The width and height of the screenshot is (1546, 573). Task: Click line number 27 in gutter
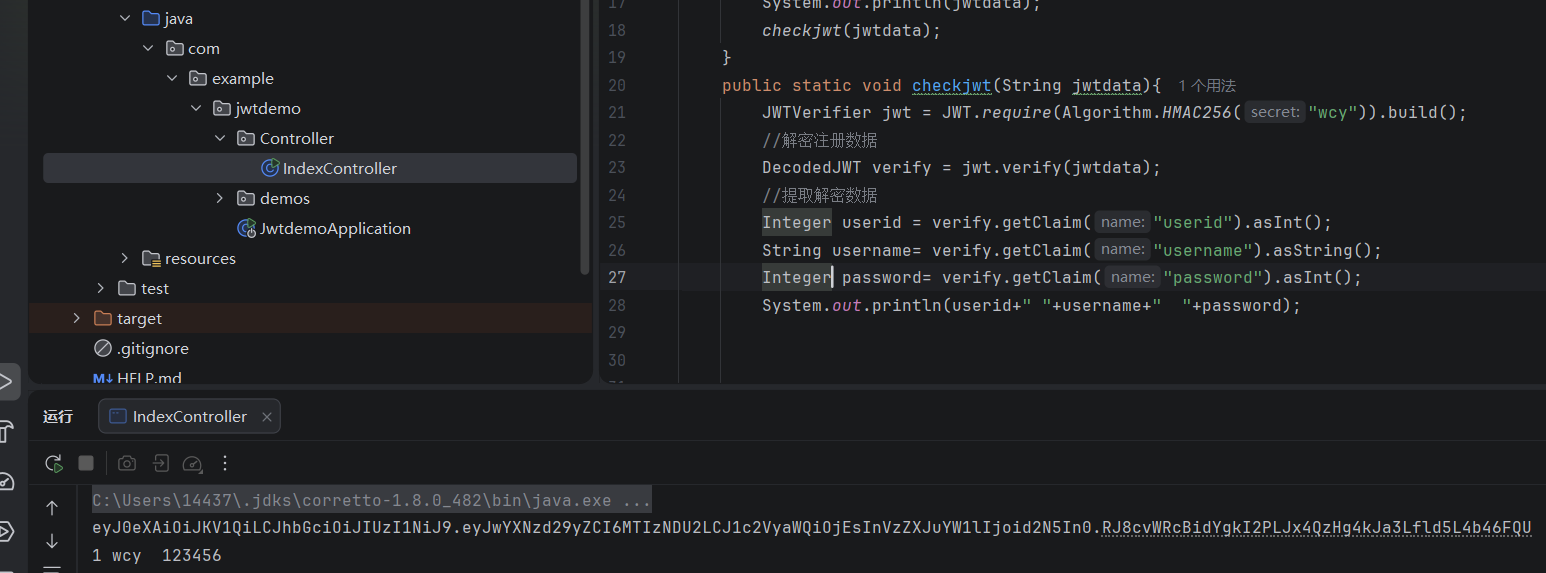pyautogui.click(x=616, y=277)
